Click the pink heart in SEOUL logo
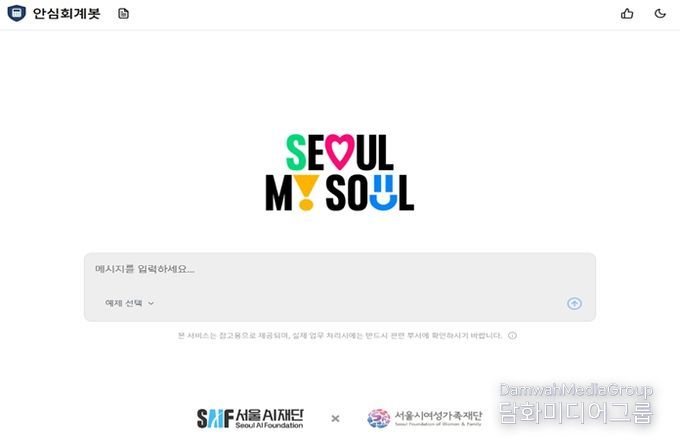680x446 pixels. click(x=340, y=152)
